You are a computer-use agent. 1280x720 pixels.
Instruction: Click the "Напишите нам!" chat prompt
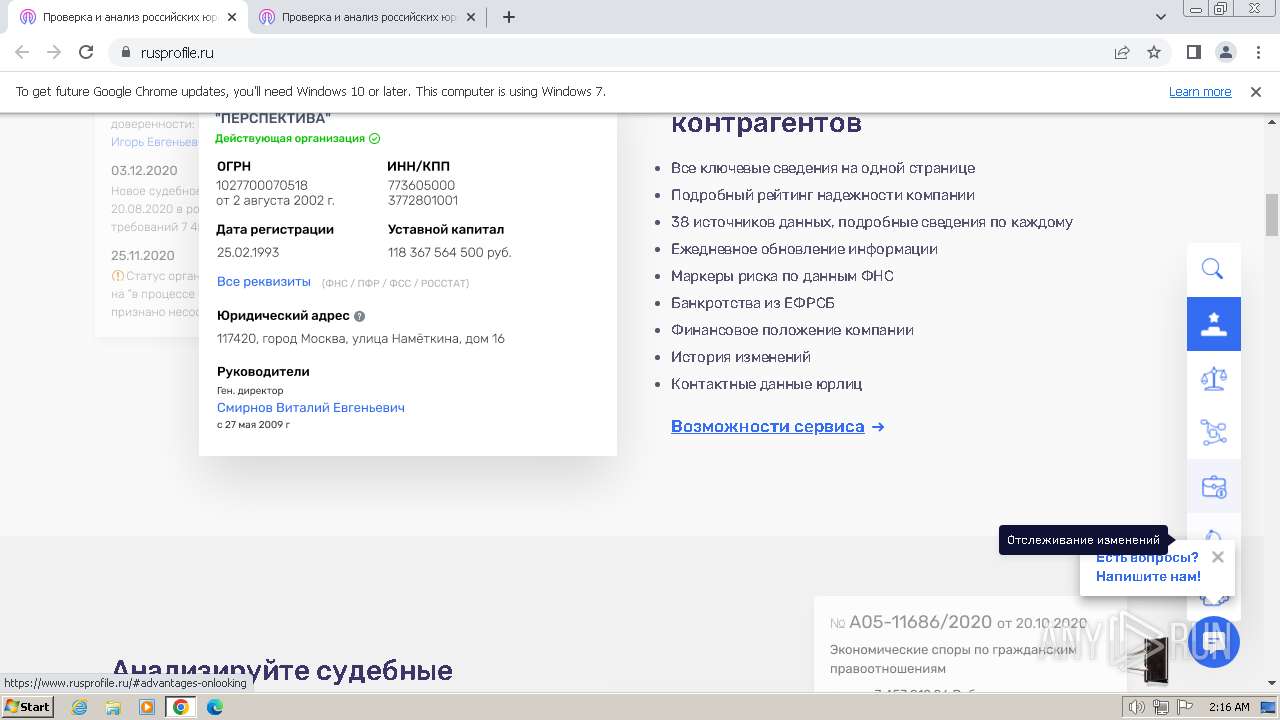point(1148,576)
